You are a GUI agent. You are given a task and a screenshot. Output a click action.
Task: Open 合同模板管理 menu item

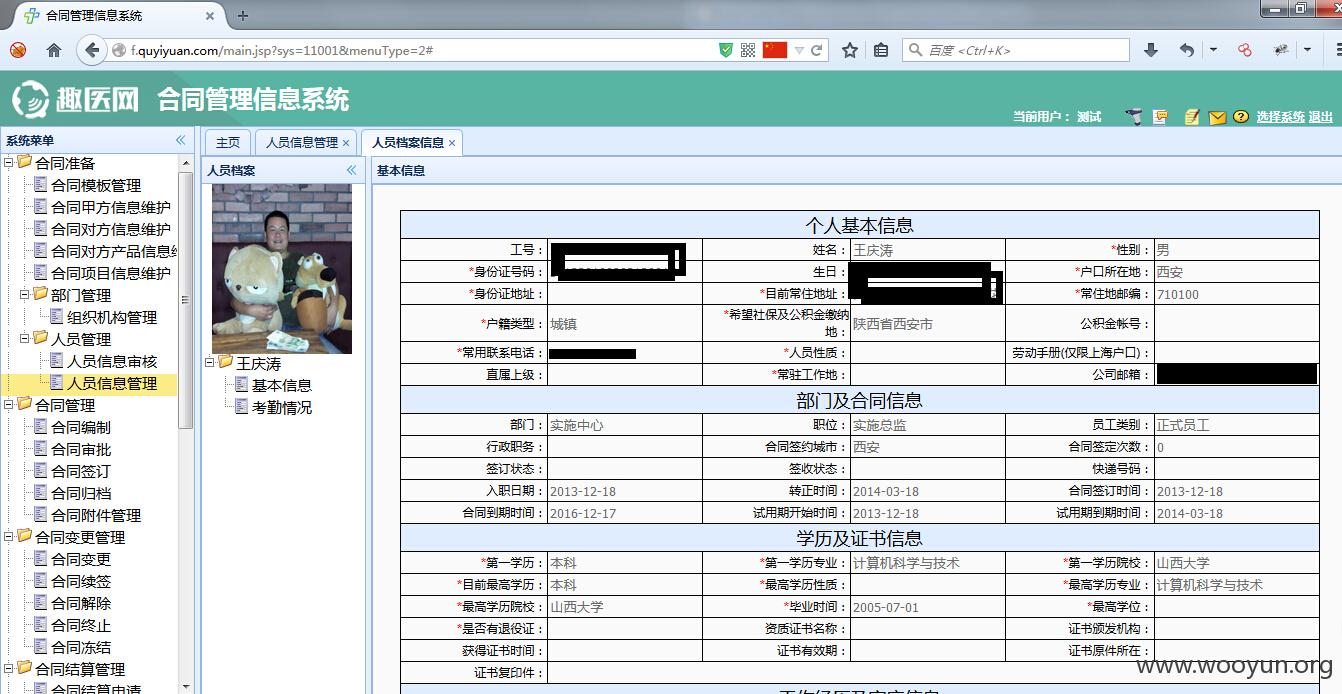[x=96, y=185]
